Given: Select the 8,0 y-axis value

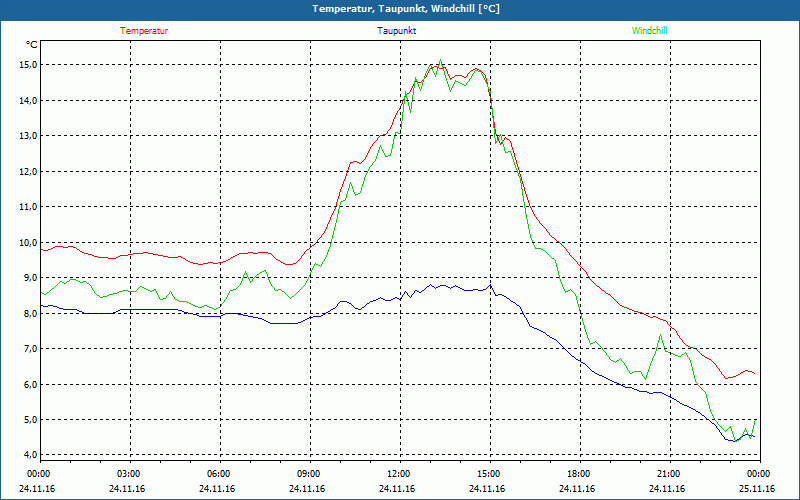Looking at the screenshot, I should tap(31, 313).
